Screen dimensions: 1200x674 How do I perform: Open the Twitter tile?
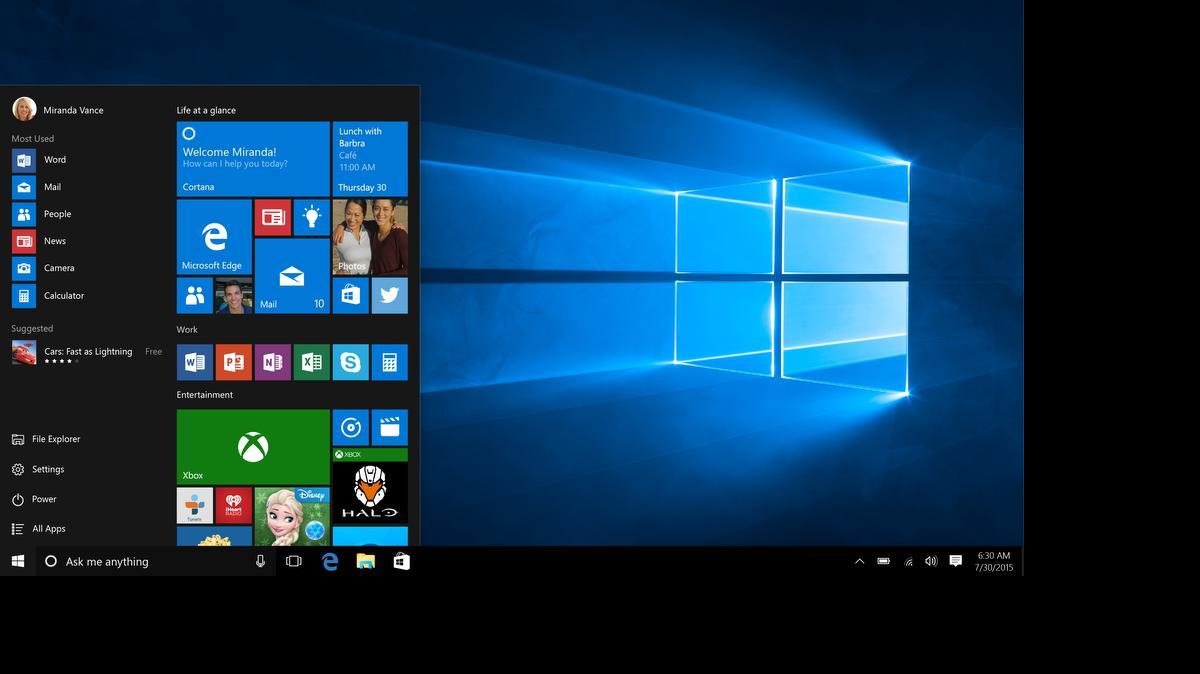tap(389, 296)
